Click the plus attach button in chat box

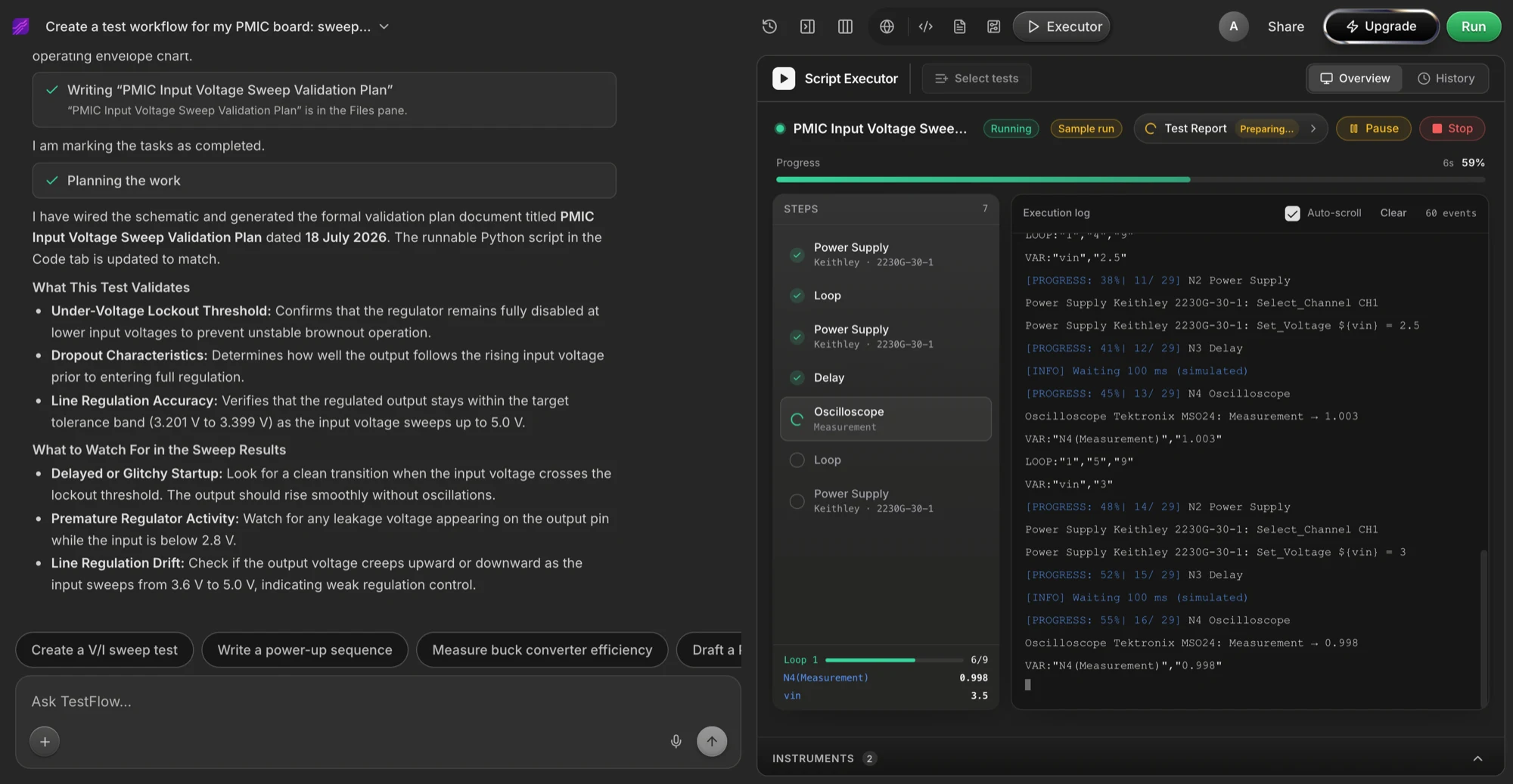[45, 742]
